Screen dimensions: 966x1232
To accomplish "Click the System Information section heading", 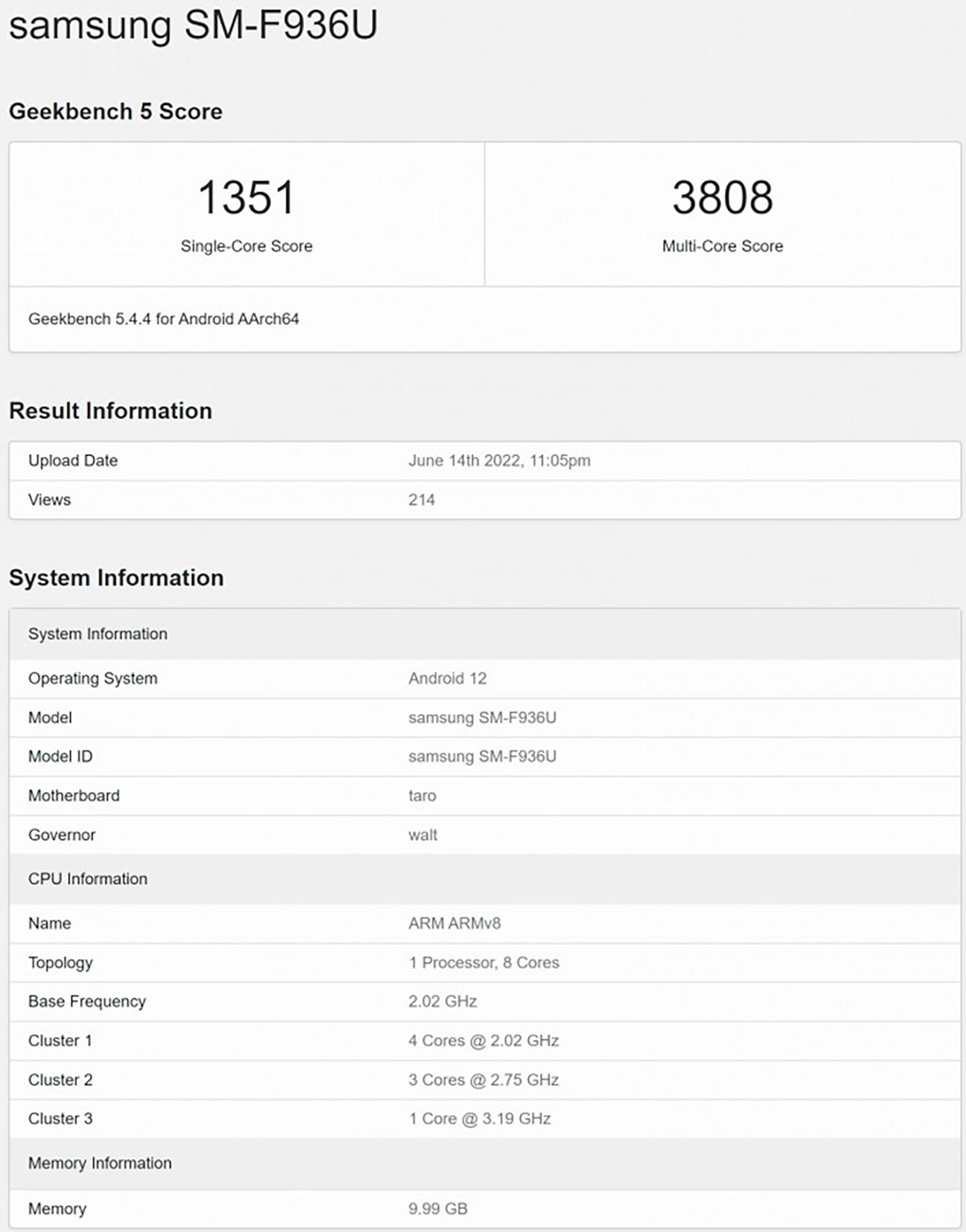I will click(117, 578).
